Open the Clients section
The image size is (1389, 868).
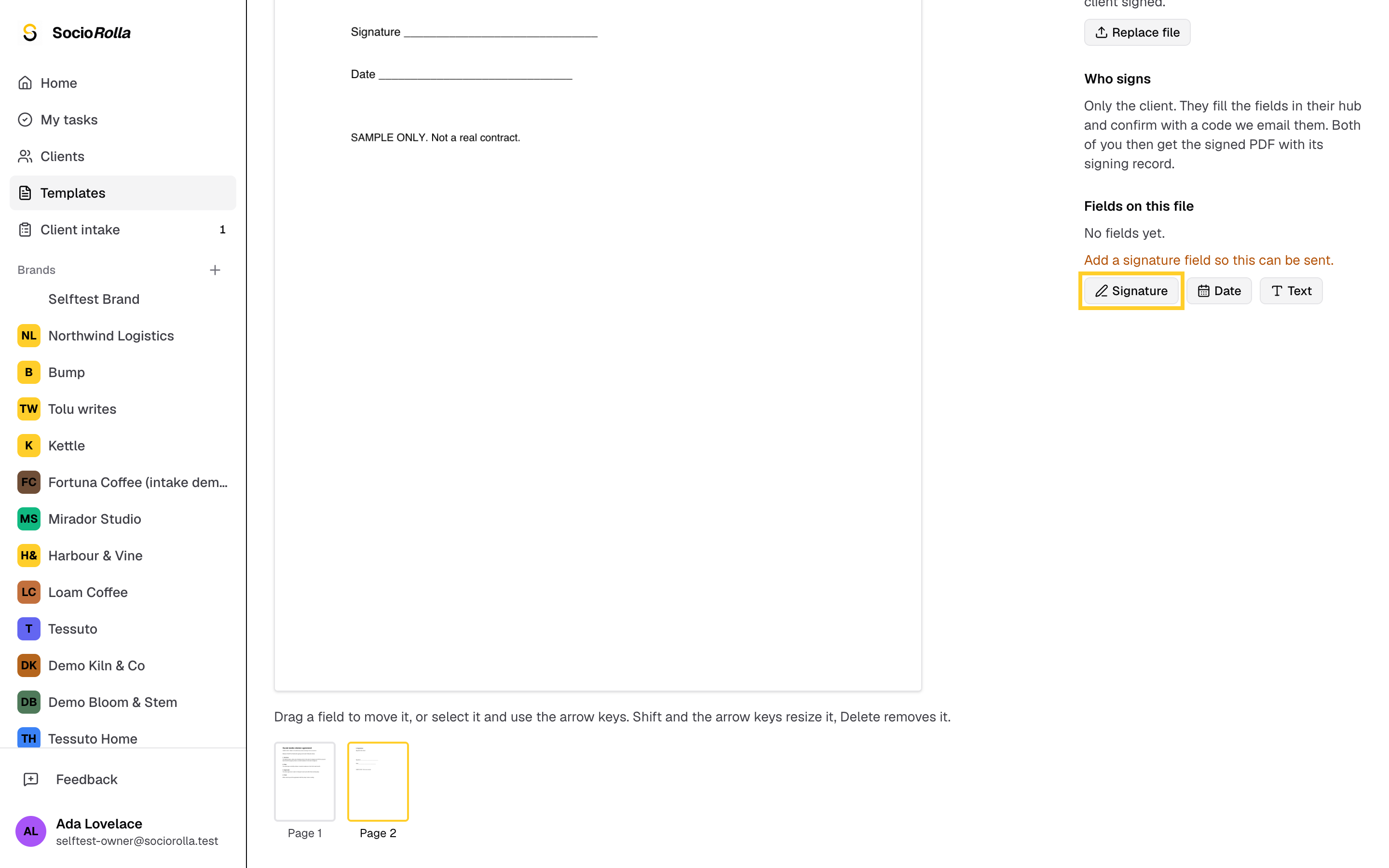[x=123, y=156]
